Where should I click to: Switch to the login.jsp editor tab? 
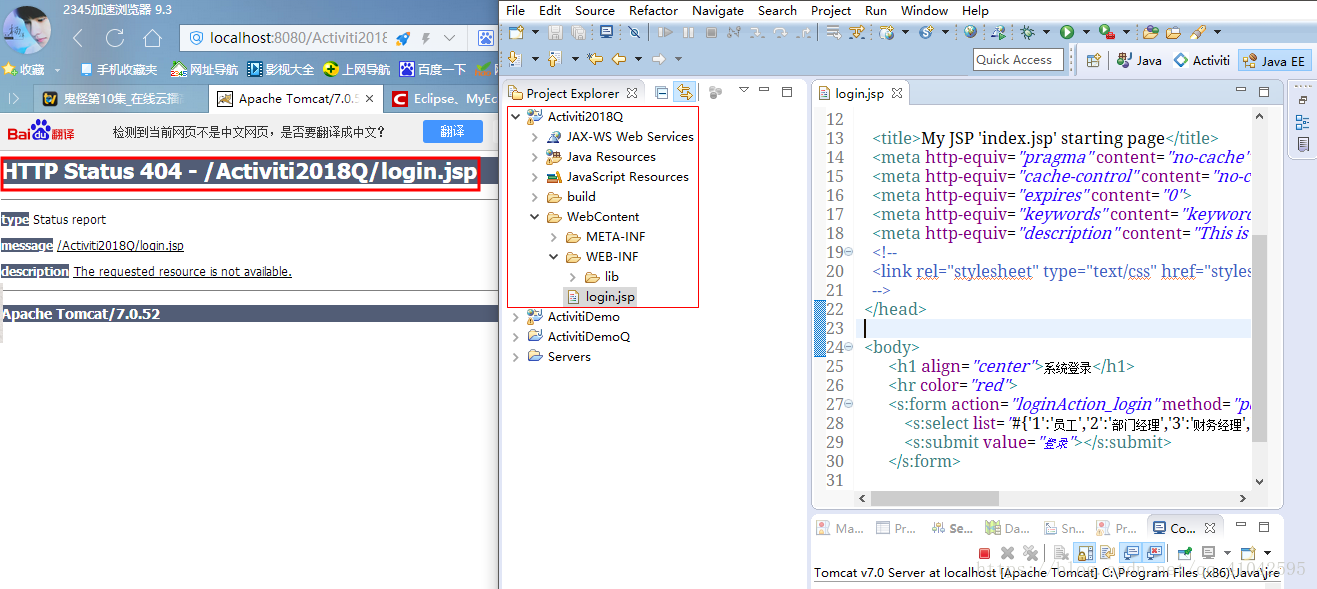(859, 93)
